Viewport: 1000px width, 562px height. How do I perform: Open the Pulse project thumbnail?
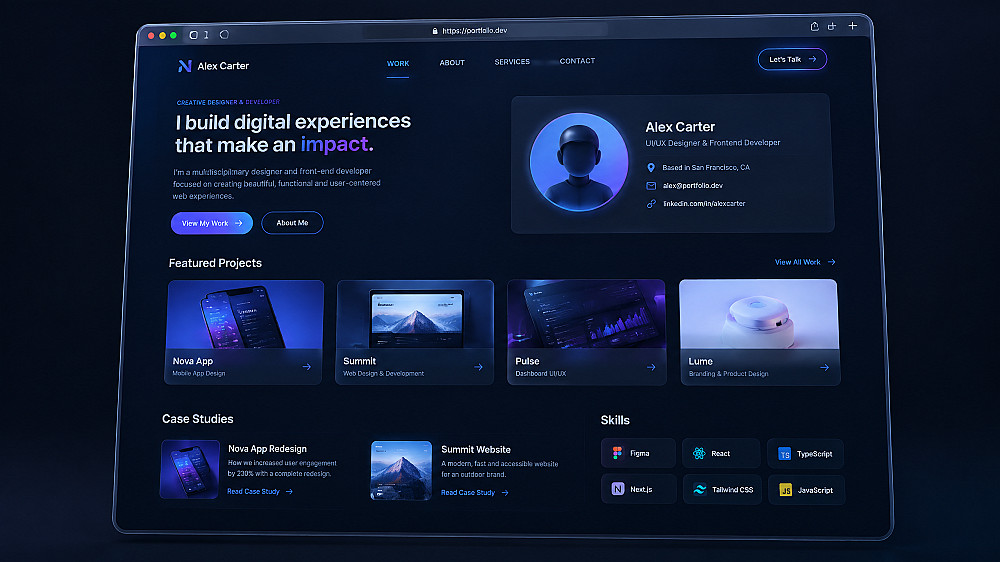pyautogui.click(x=586, y=314)
